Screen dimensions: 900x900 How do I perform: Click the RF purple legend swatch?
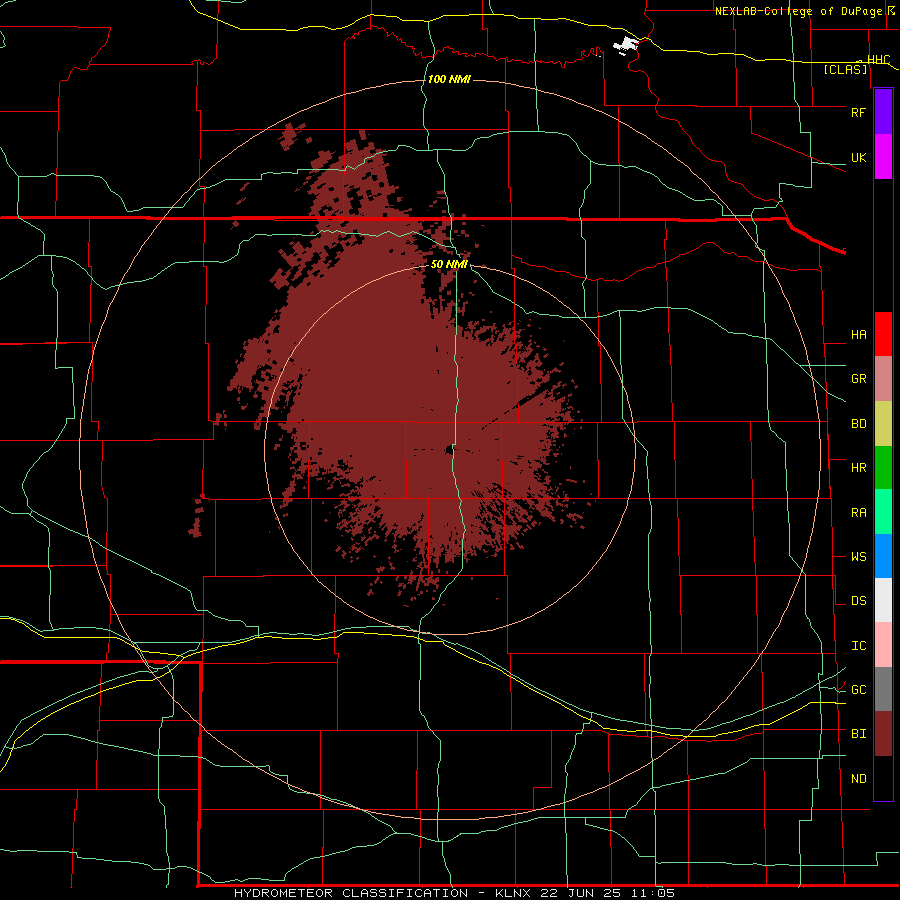pos(883,112)
